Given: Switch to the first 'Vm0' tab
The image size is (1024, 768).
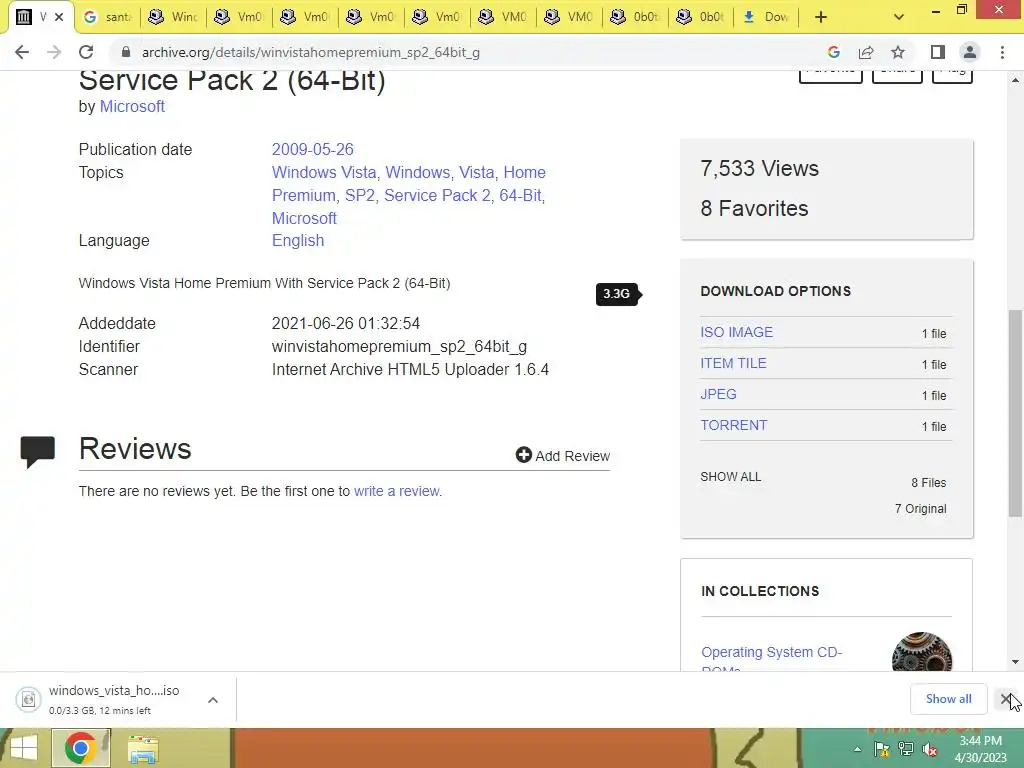Looking at the screenshot, I should pyautogui.click(x=240, y=17).
